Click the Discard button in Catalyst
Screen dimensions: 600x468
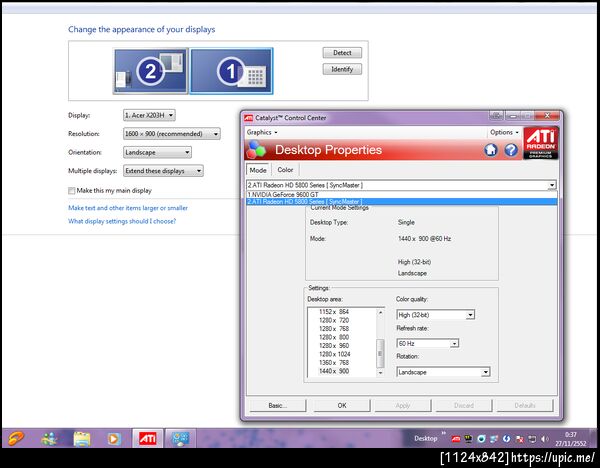[x=464, y=405]
